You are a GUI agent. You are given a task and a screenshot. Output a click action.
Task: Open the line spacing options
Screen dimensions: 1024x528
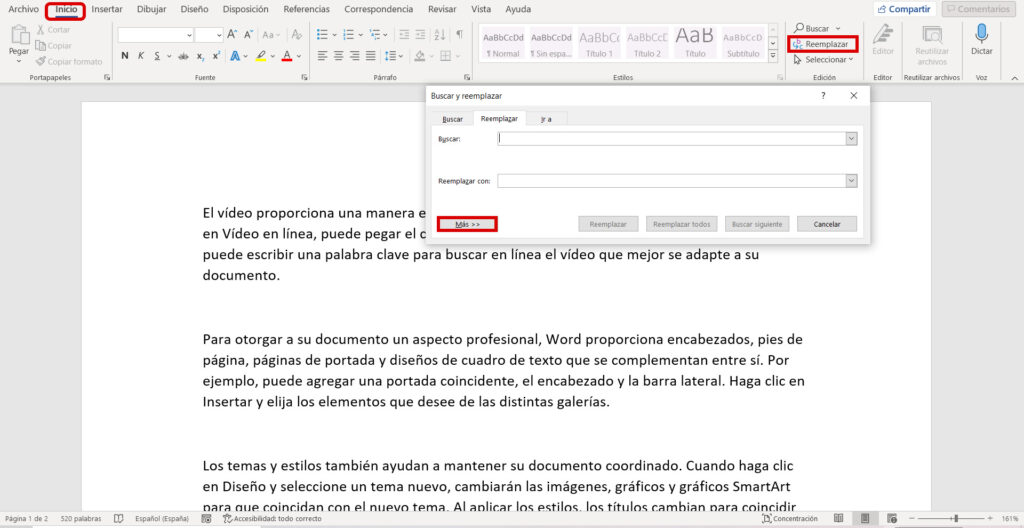pyautogui.click(x=394, y=56)
